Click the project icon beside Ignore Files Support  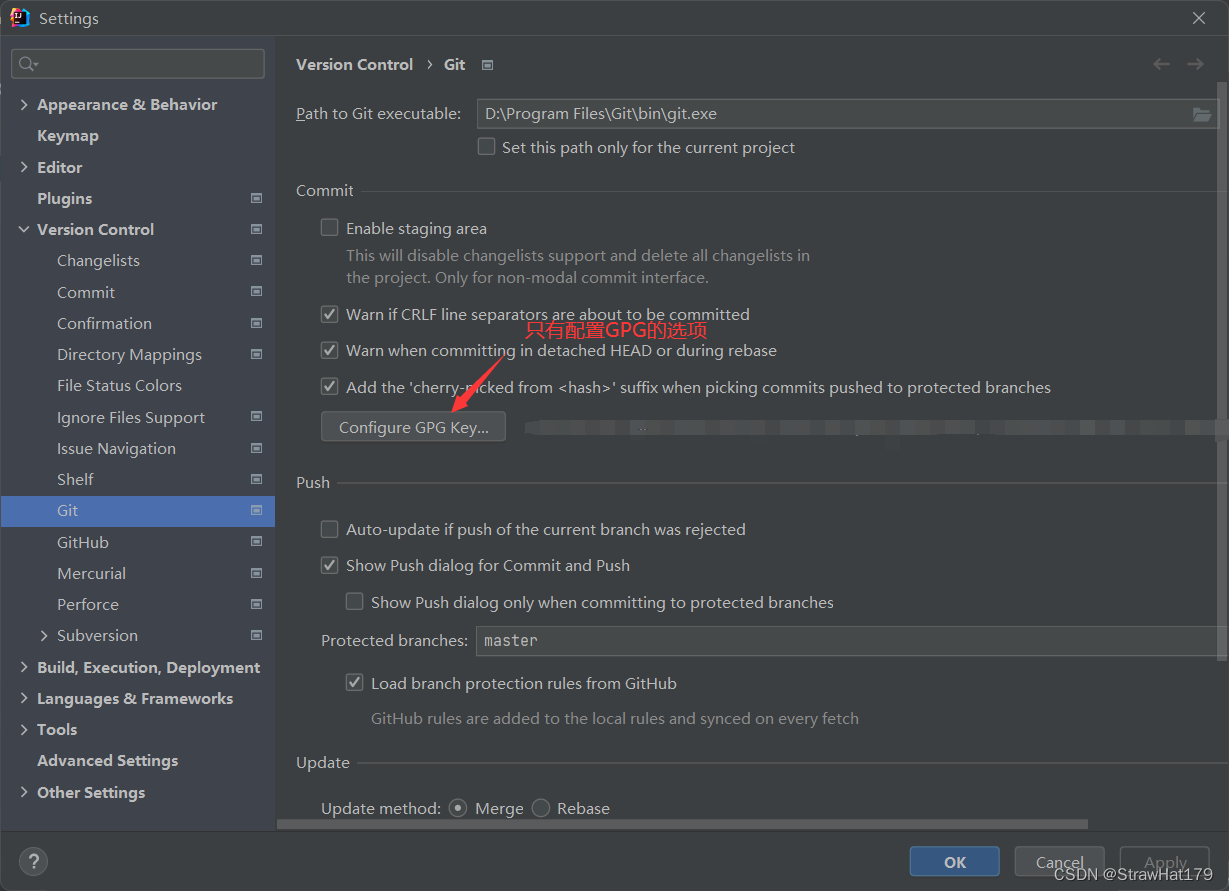(256, 417)
